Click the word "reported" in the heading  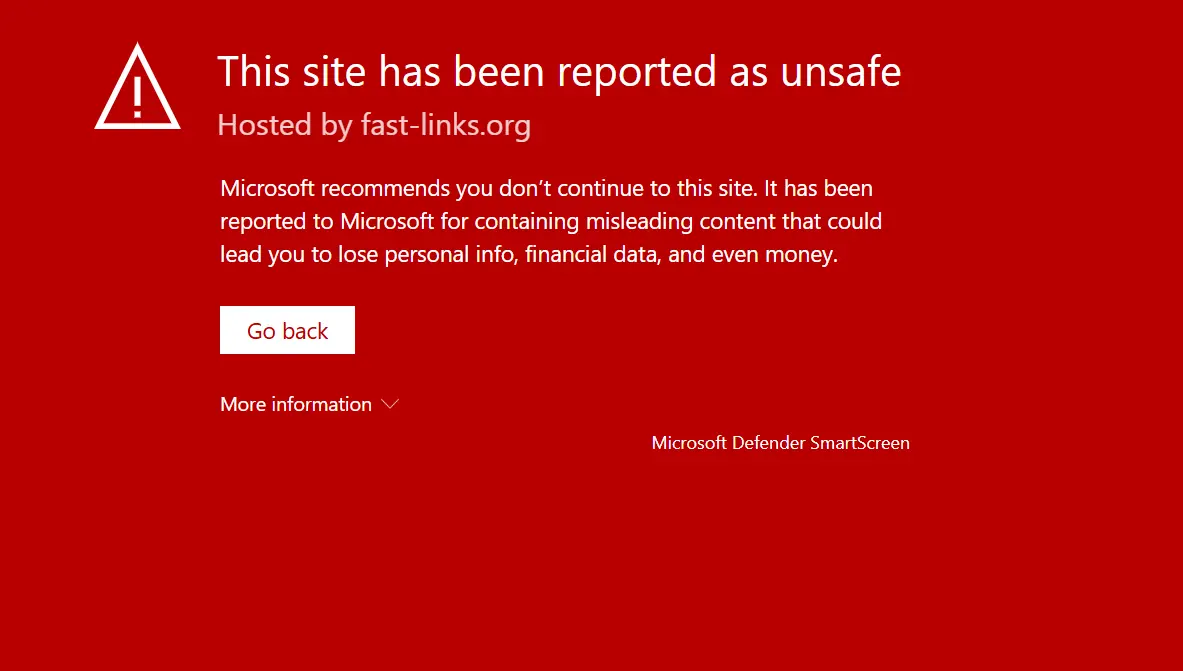[x=637, y=72]
